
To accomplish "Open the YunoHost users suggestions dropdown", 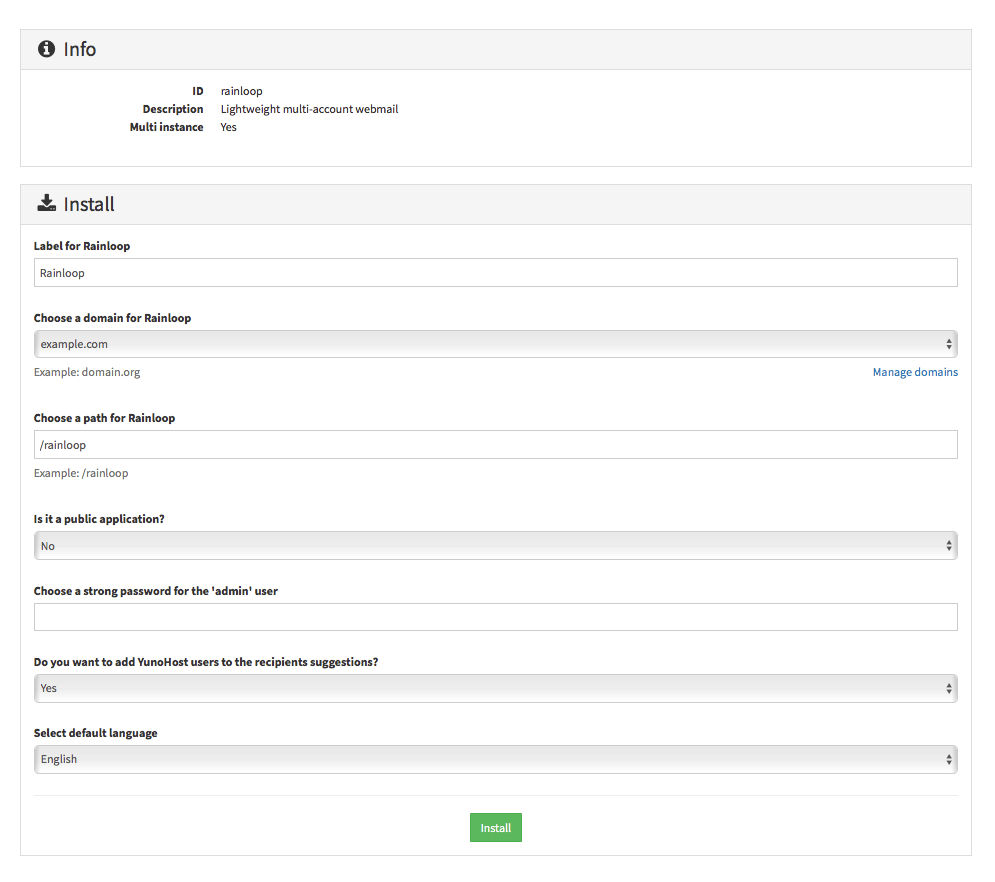I will click(496, 688).
